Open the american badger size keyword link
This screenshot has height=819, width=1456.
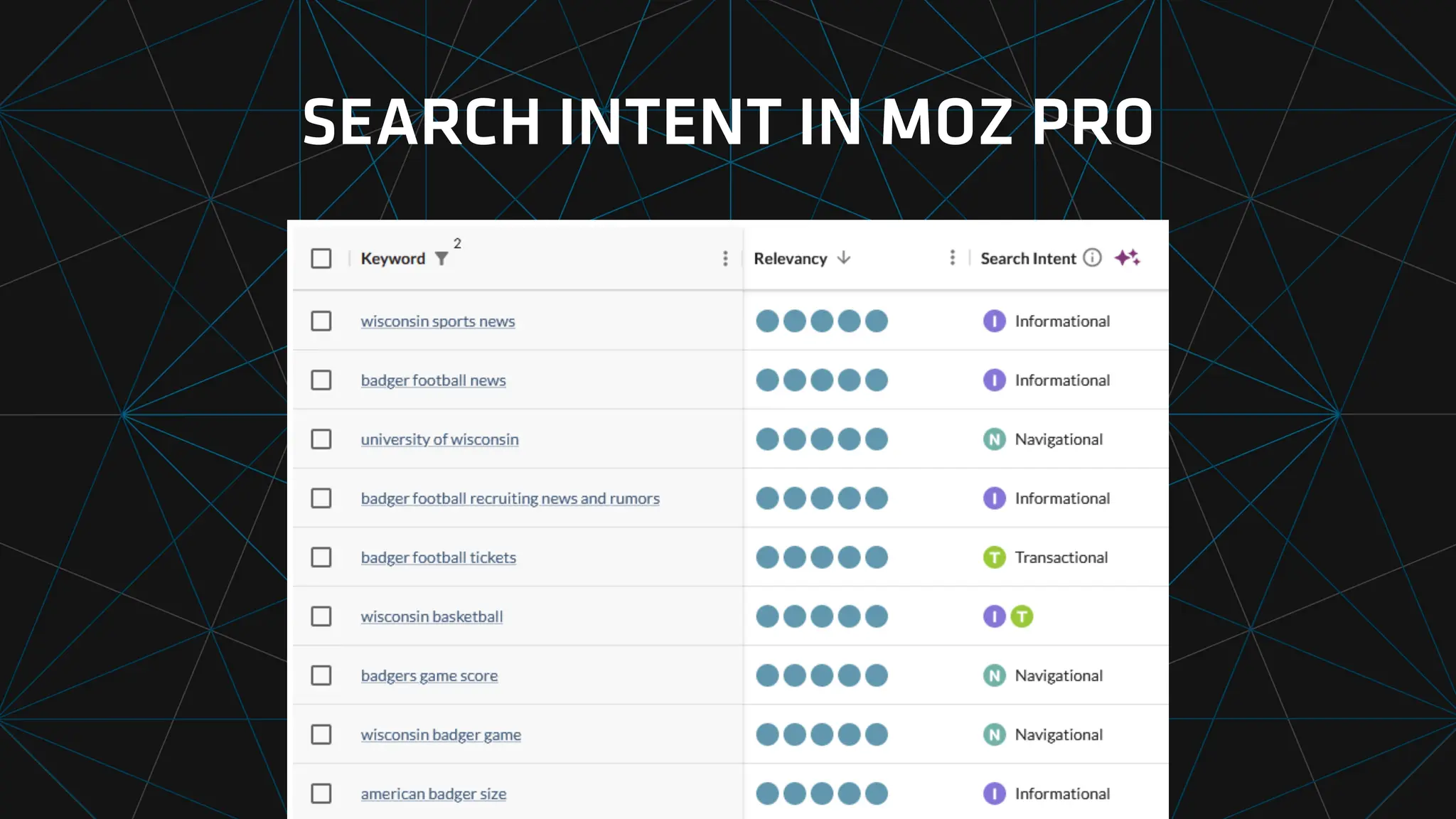434,793
